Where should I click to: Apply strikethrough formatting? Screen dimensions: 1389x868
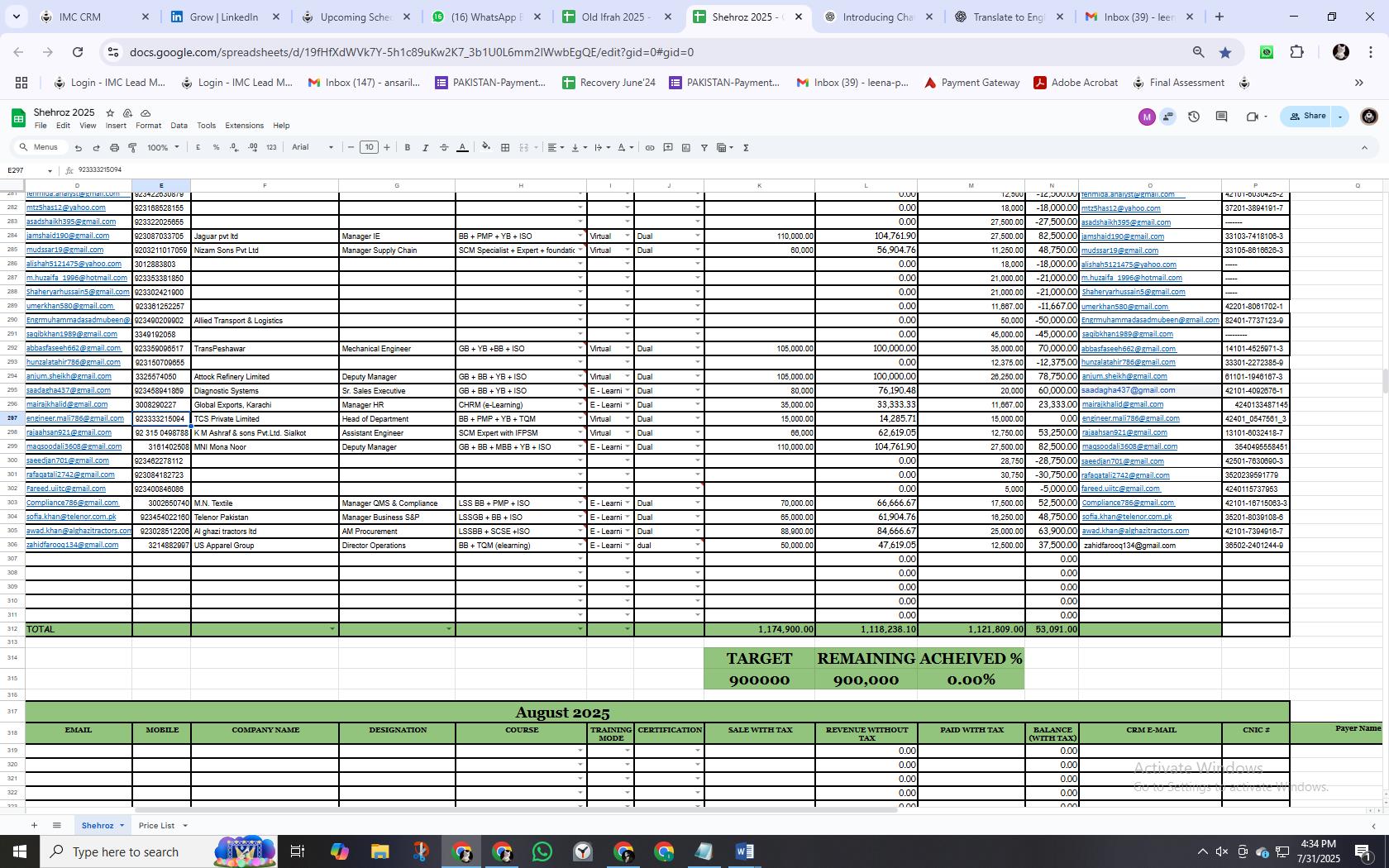coord(444,148)
